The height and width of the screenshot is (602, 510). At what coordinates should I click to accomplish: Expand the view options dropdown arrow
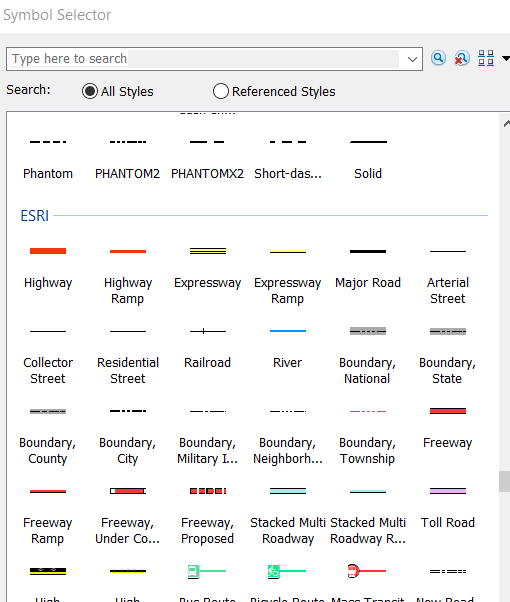pyautogui.click(x=506, y=58)
